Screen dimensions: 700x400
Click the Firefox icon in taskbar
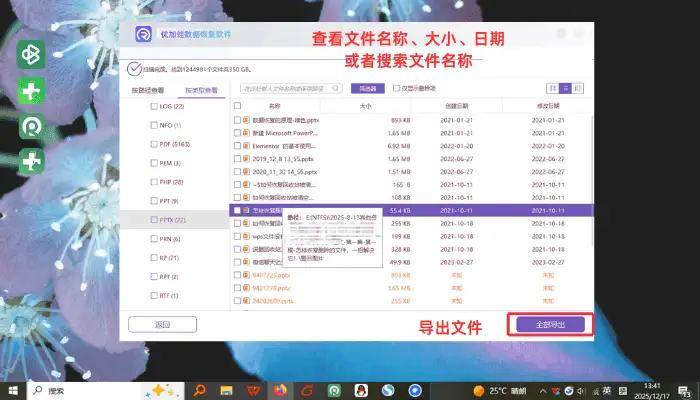pyautogui.click(x=281, y=389)
